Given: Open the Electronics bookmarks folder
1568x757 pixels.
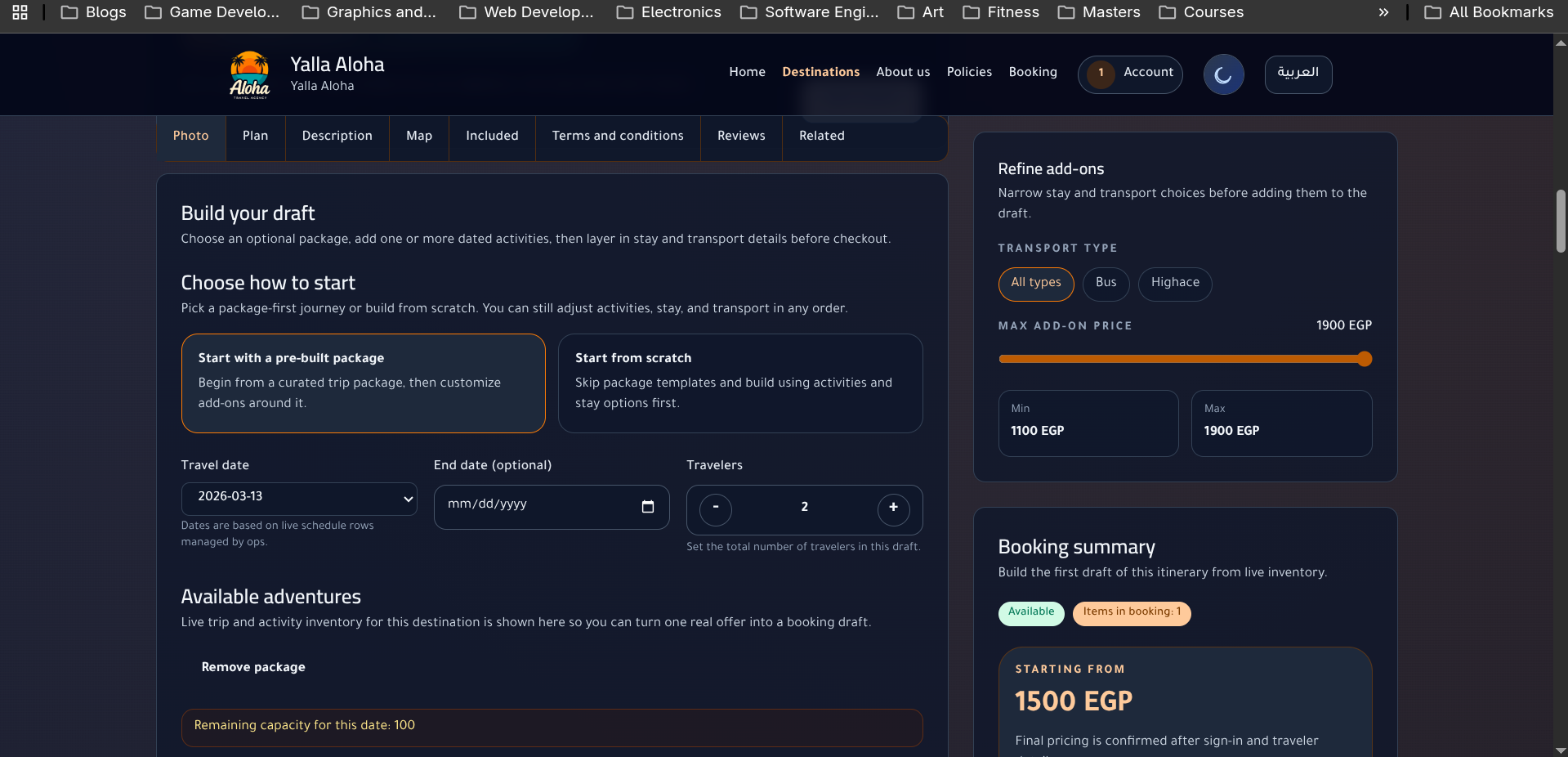Looking at the screenshot, I should click(668, 12).
